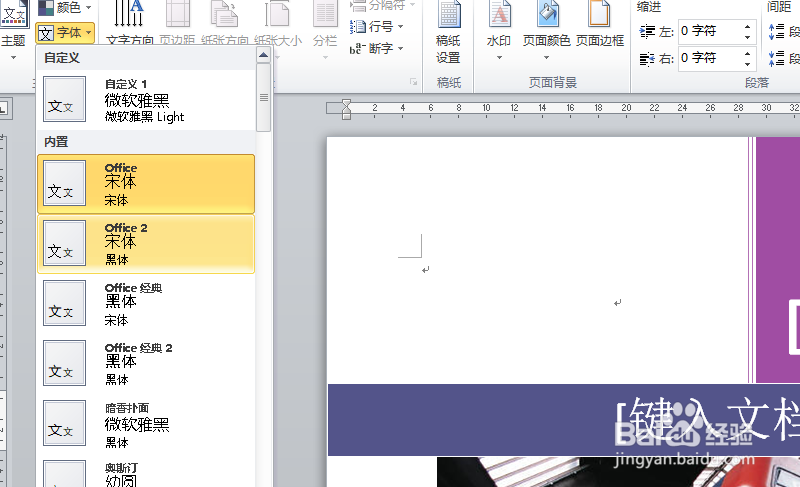Screen dimensions: 800x487
Task: Open 页面颜色 page color options
Action: pos(546,31)
